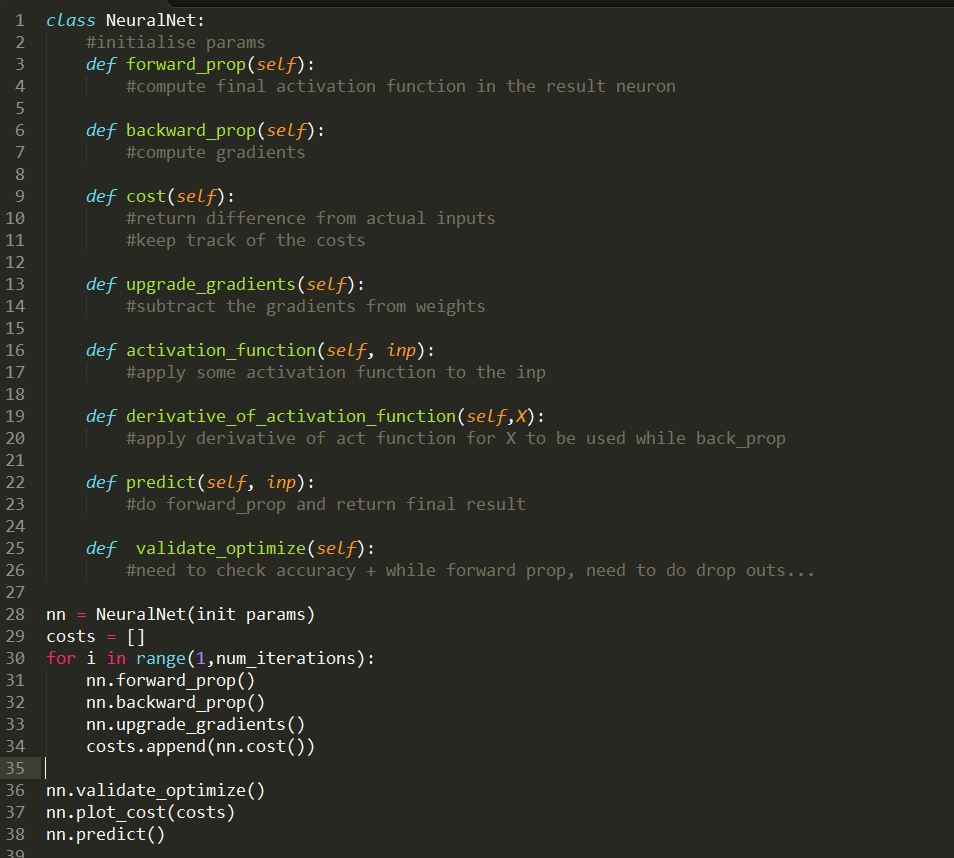Image resolution: width=954 pixels, height=858 pixels.
Task: Click the '#initialise params' comment
Action: 175,43
